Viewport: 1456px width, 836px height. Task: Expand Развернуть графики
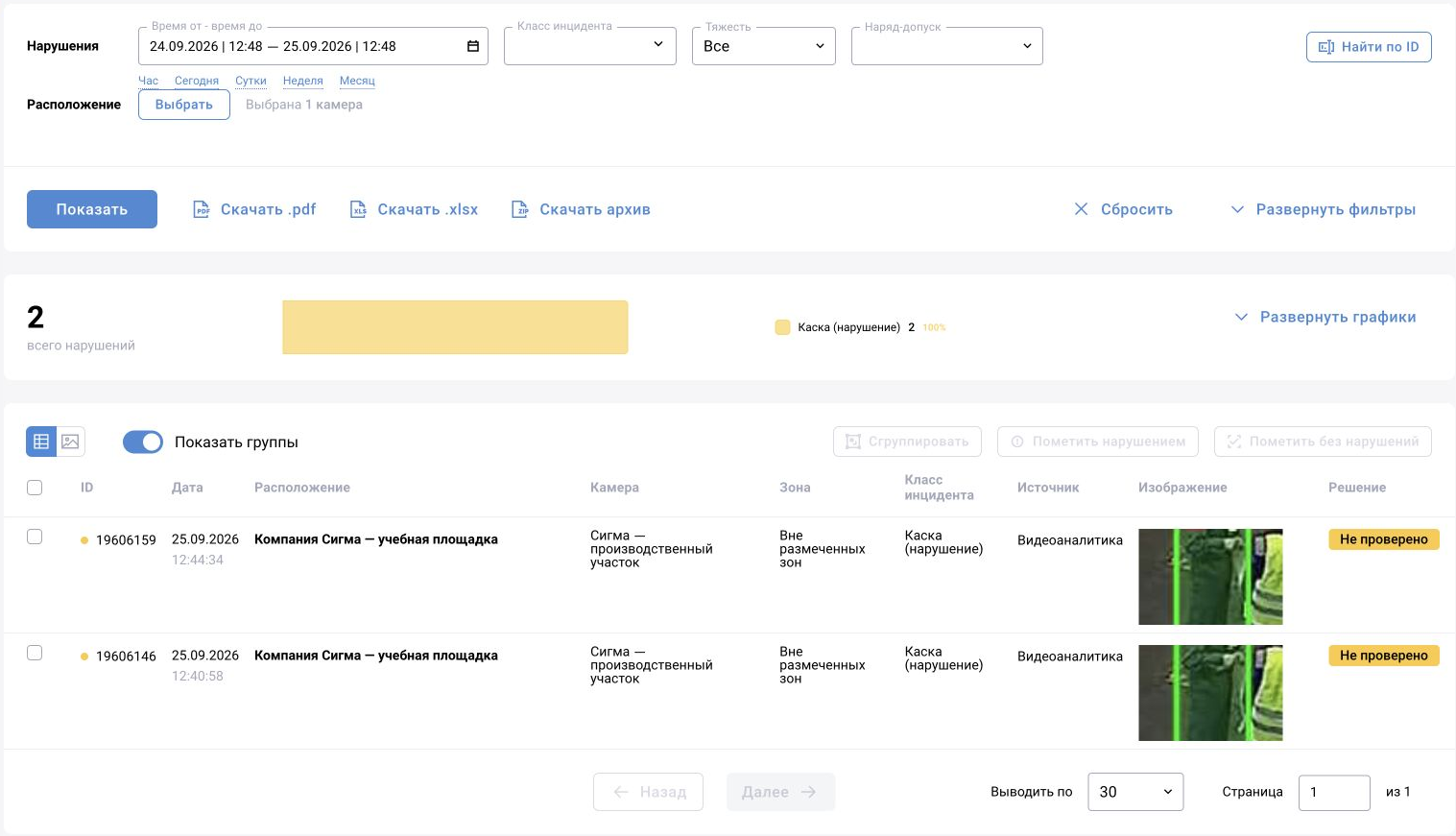(x=1325, y=317)
